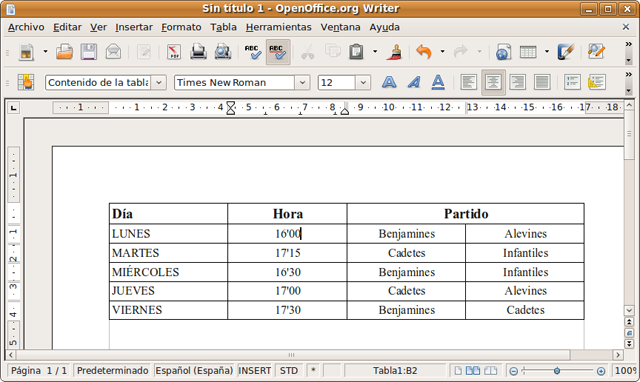Apply Underline with the underlined A icon
The height and width of the screenshot is (382, 640).
(438, 82)
